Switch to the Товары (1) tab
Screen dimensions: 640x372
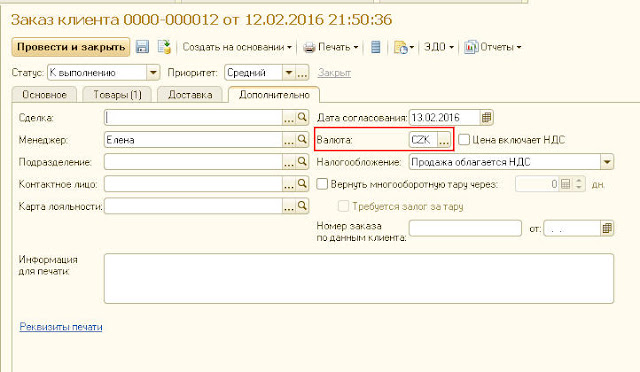click(117, 95)
